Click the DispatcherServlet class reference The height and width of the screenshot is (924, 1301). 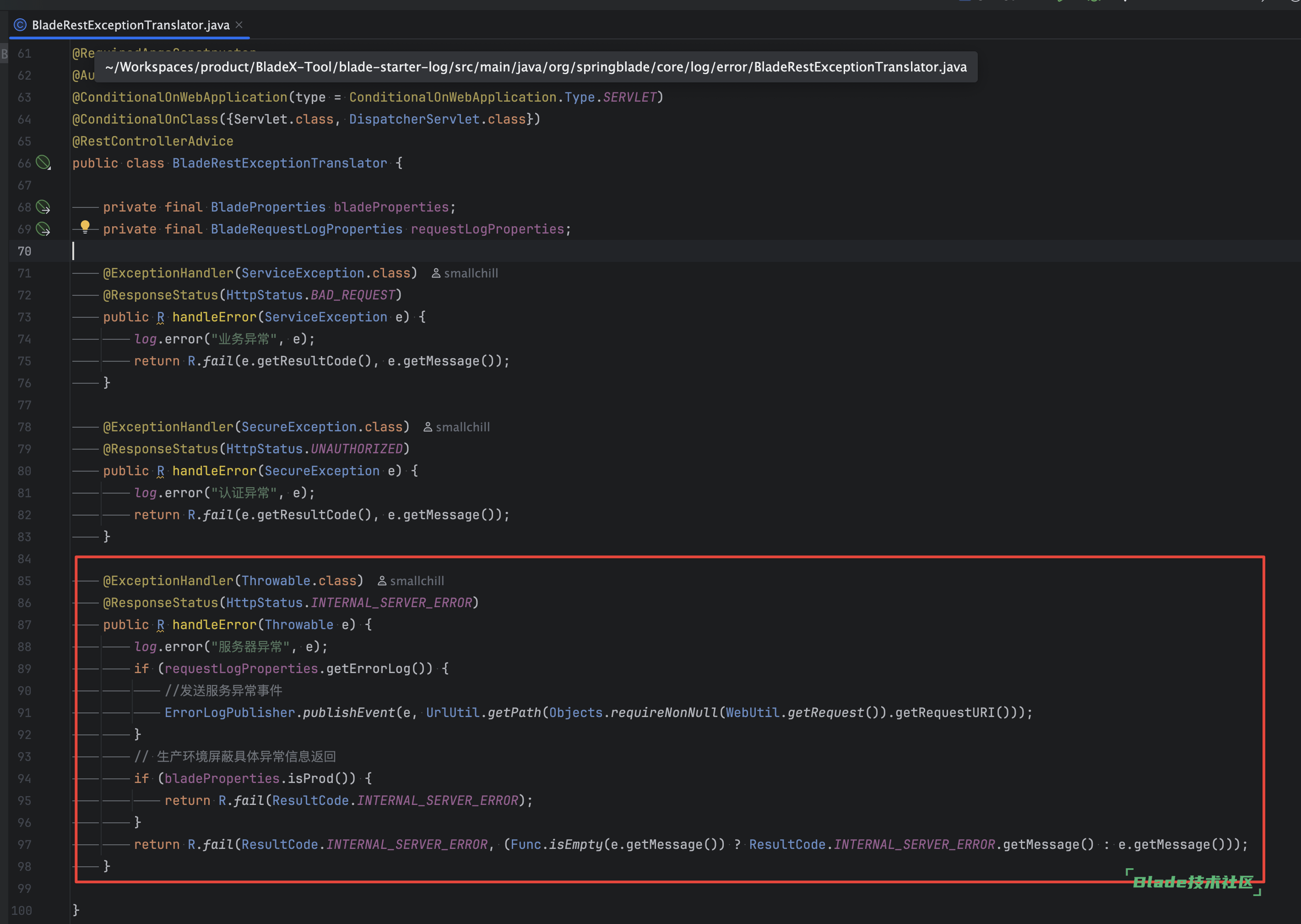(414, 119)
